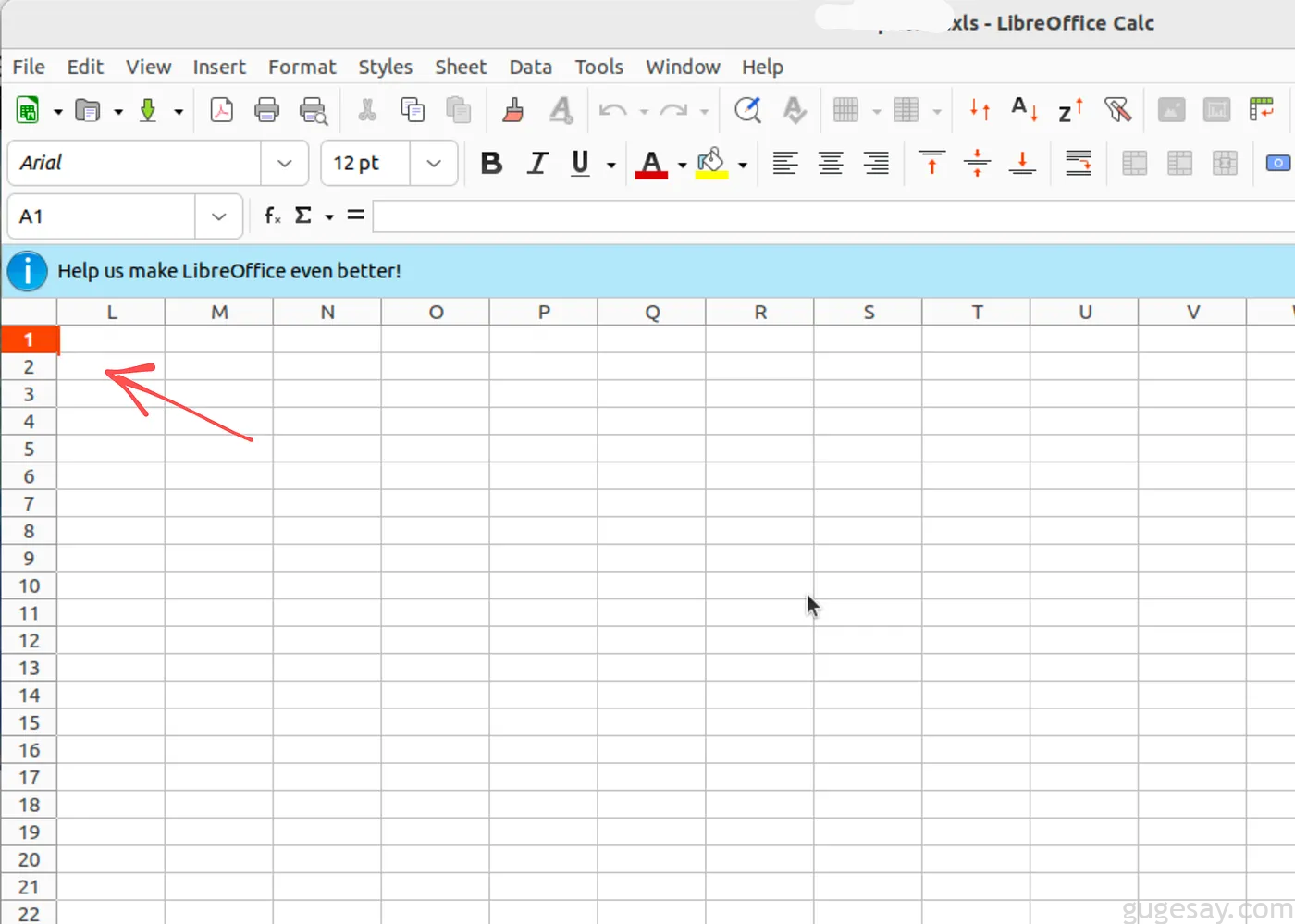Screen dimensions: 1295x924
Task: Open the Sort dialog icon
Action: click(980, 111)
